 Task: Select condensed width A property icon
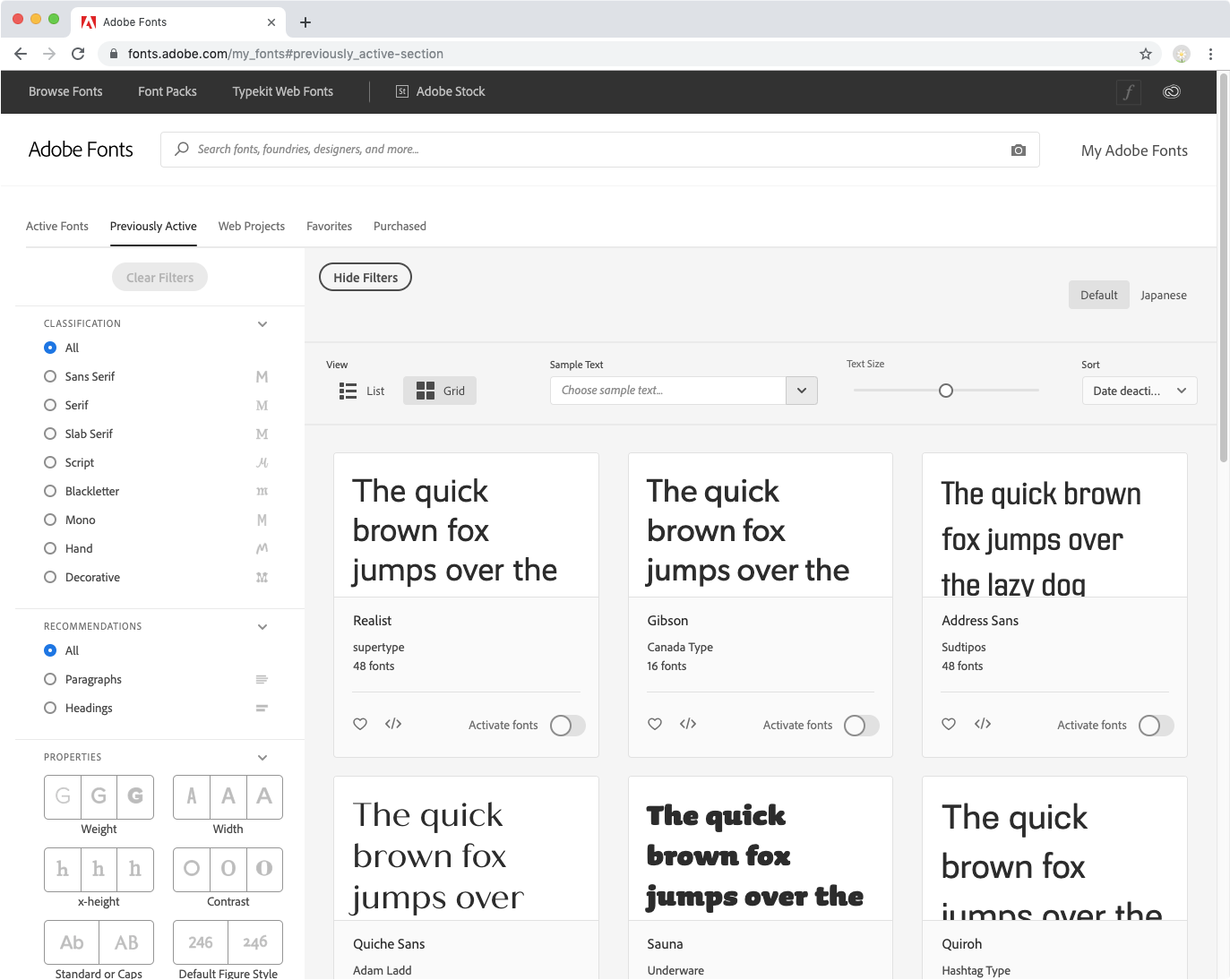192,796
